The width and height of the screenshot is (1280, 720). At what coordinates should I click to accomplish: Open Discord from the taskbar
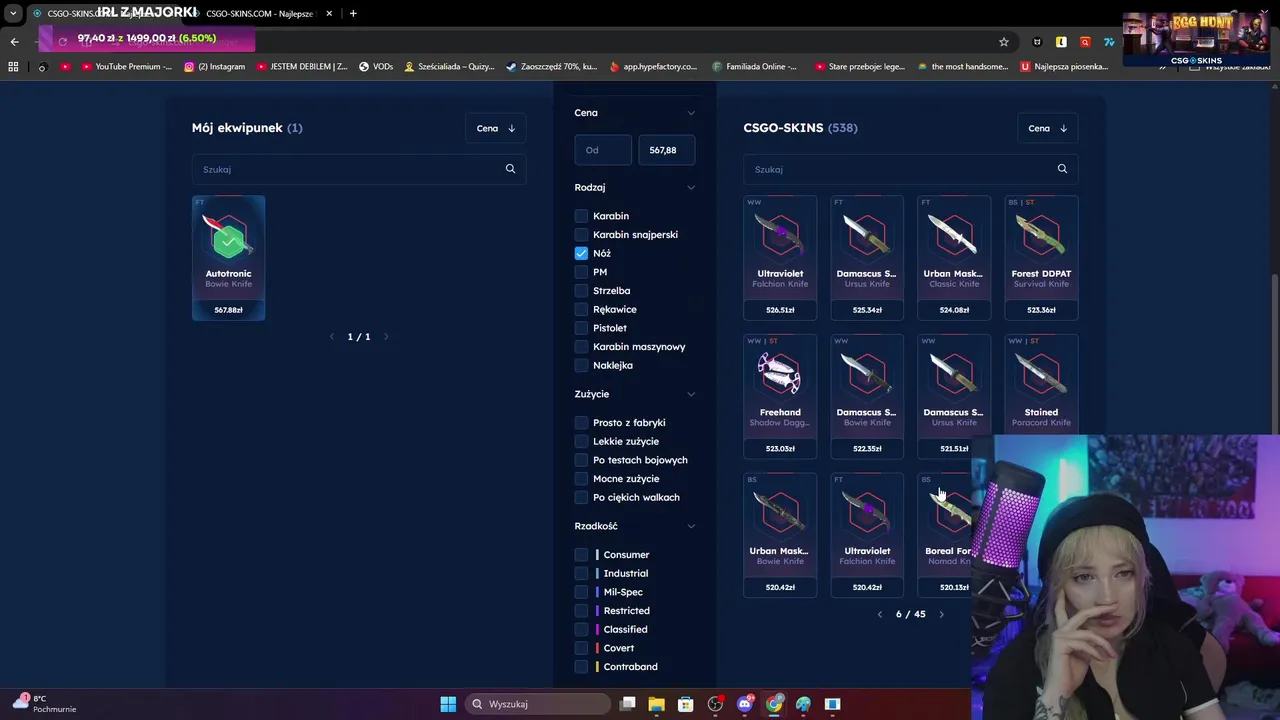tap(744, 704)
